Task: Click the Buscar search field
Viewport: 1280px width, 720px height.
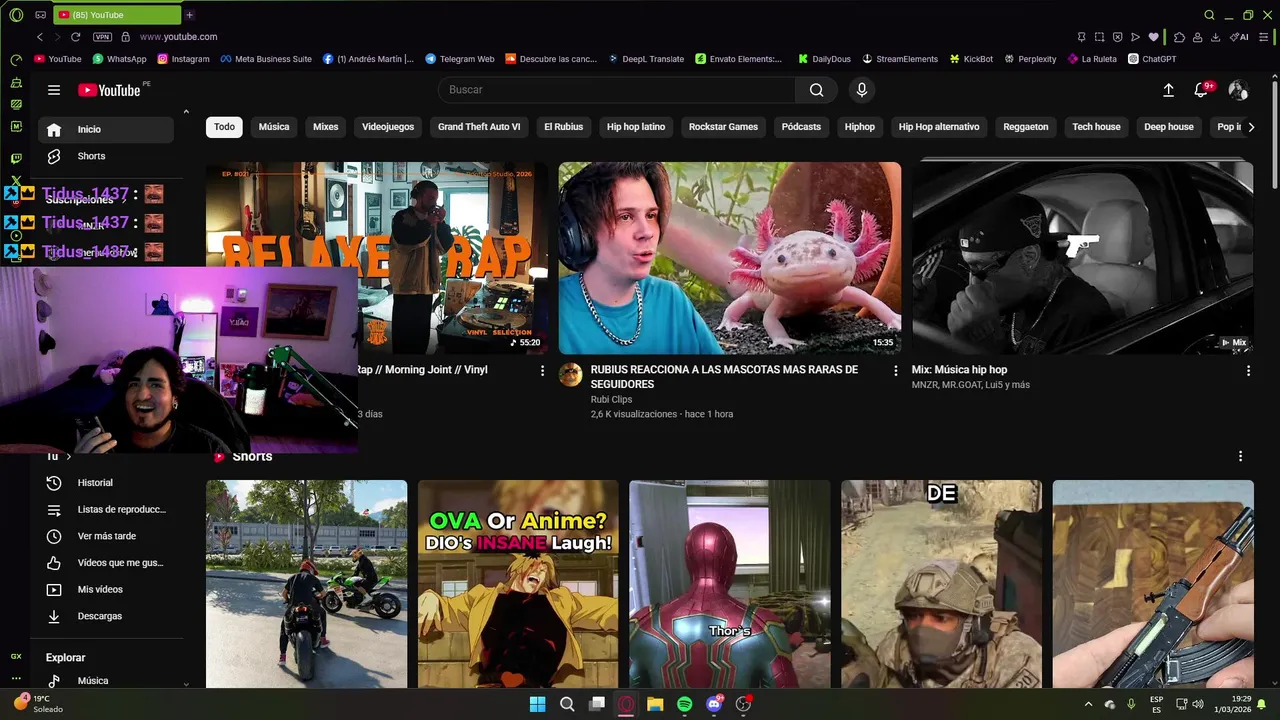Action: tap(617, 90)
